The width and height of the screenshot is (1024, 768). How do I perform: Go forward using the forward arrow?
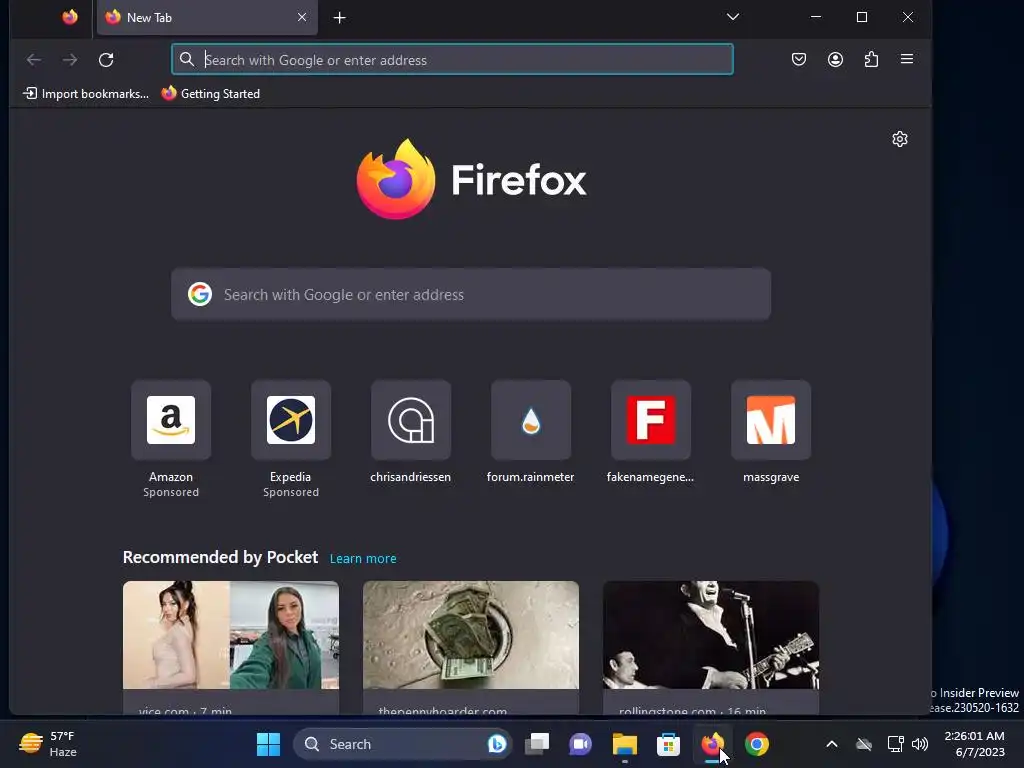[x=70, y=60]
